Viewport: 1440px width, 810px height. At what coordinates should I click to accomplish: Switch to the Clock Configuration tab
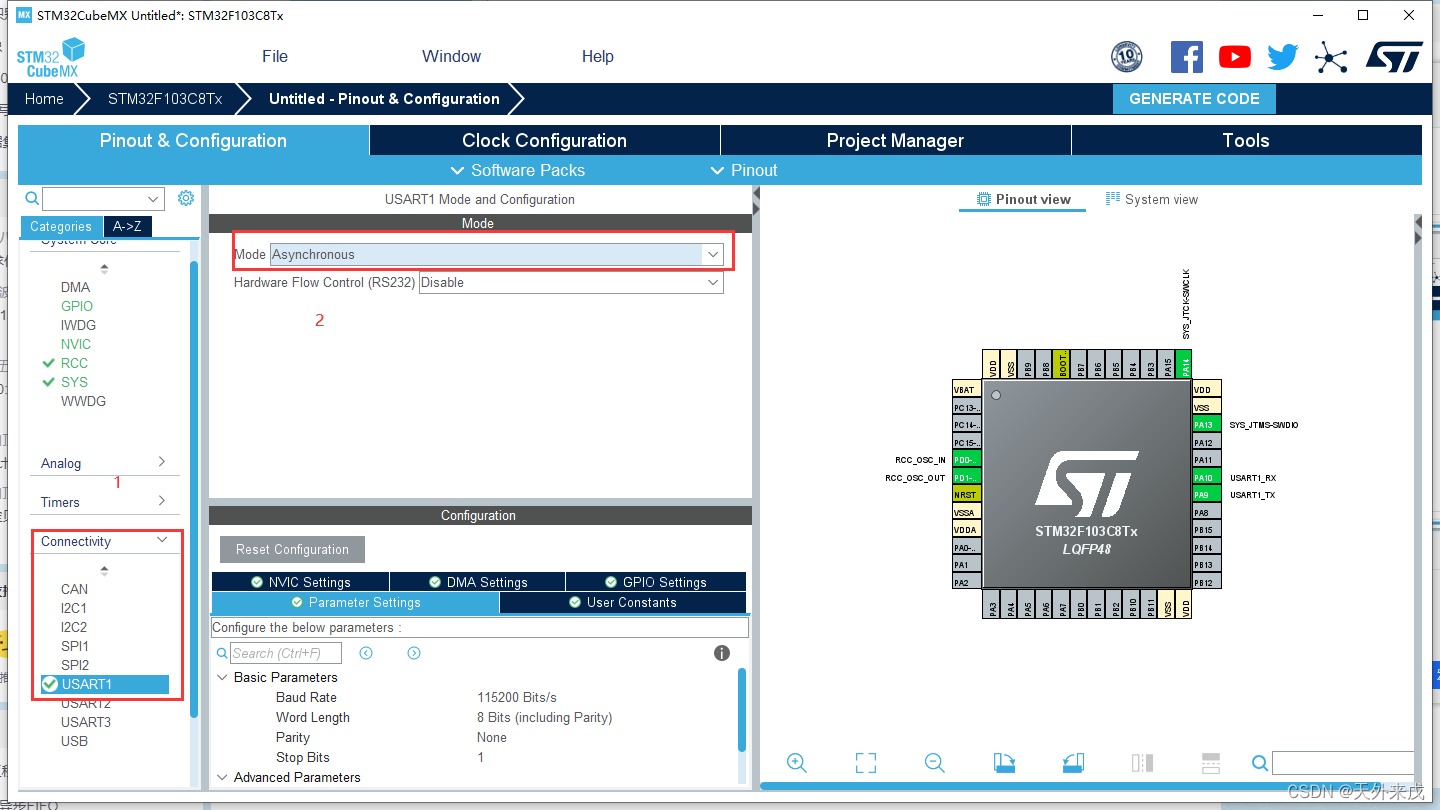[x=545, y=140]
